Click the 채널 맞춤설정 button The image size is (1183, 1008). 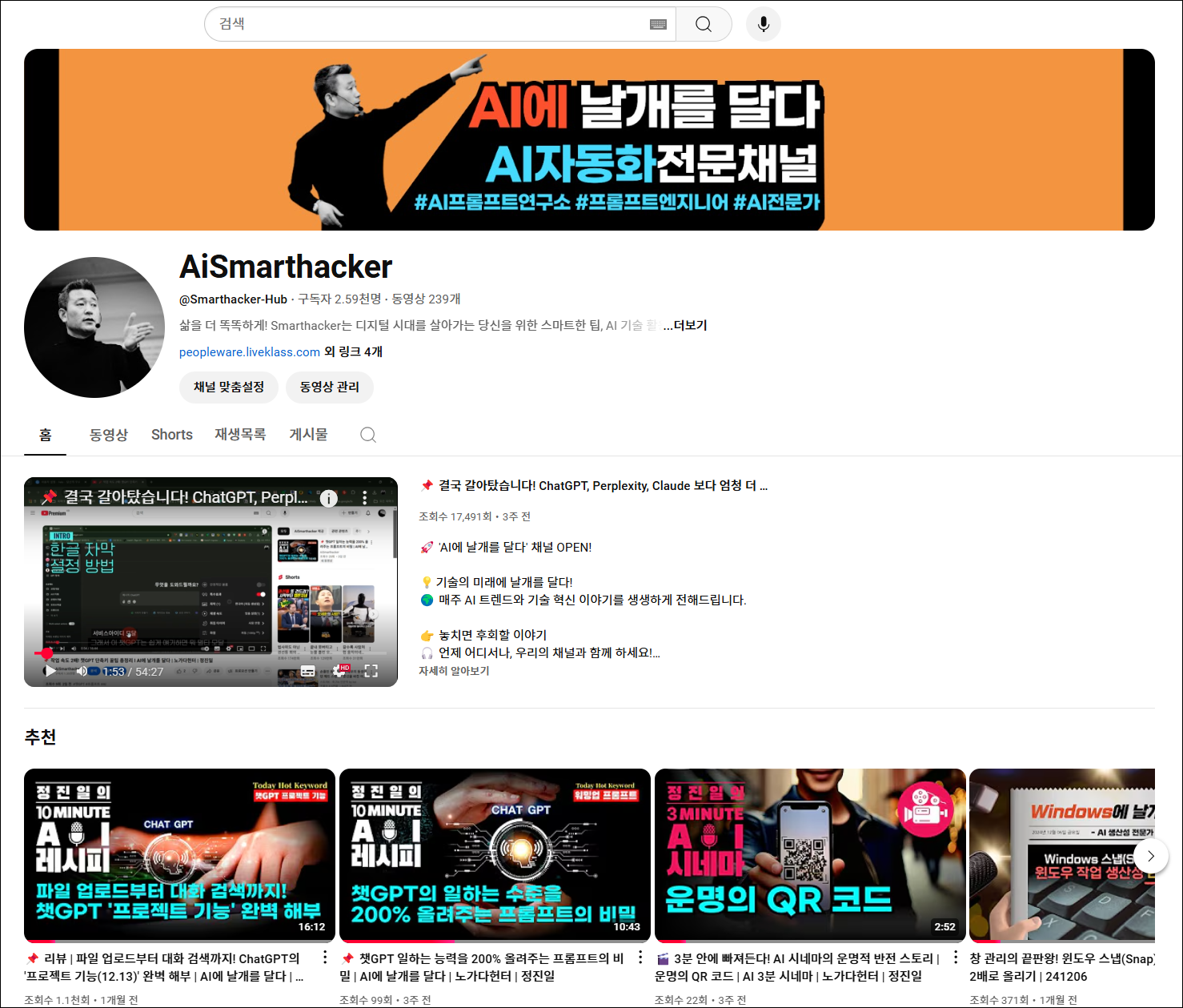229,387
